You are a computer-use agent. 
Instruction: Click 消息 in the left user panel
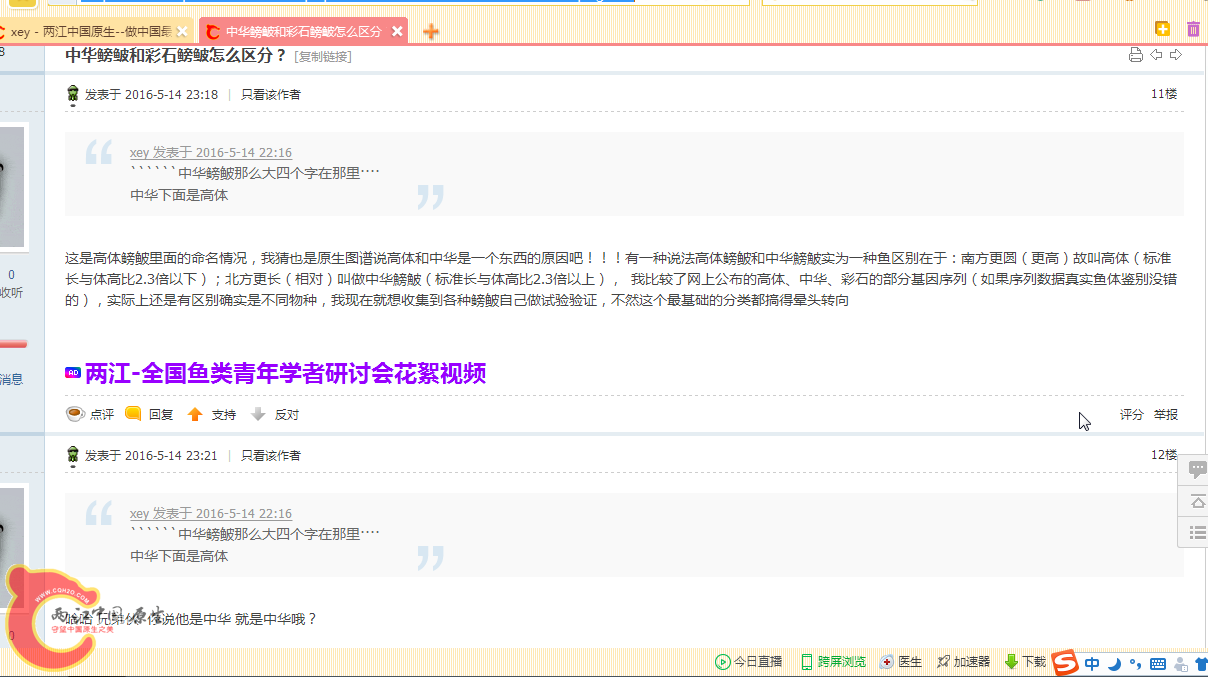[x=11, y=379]
